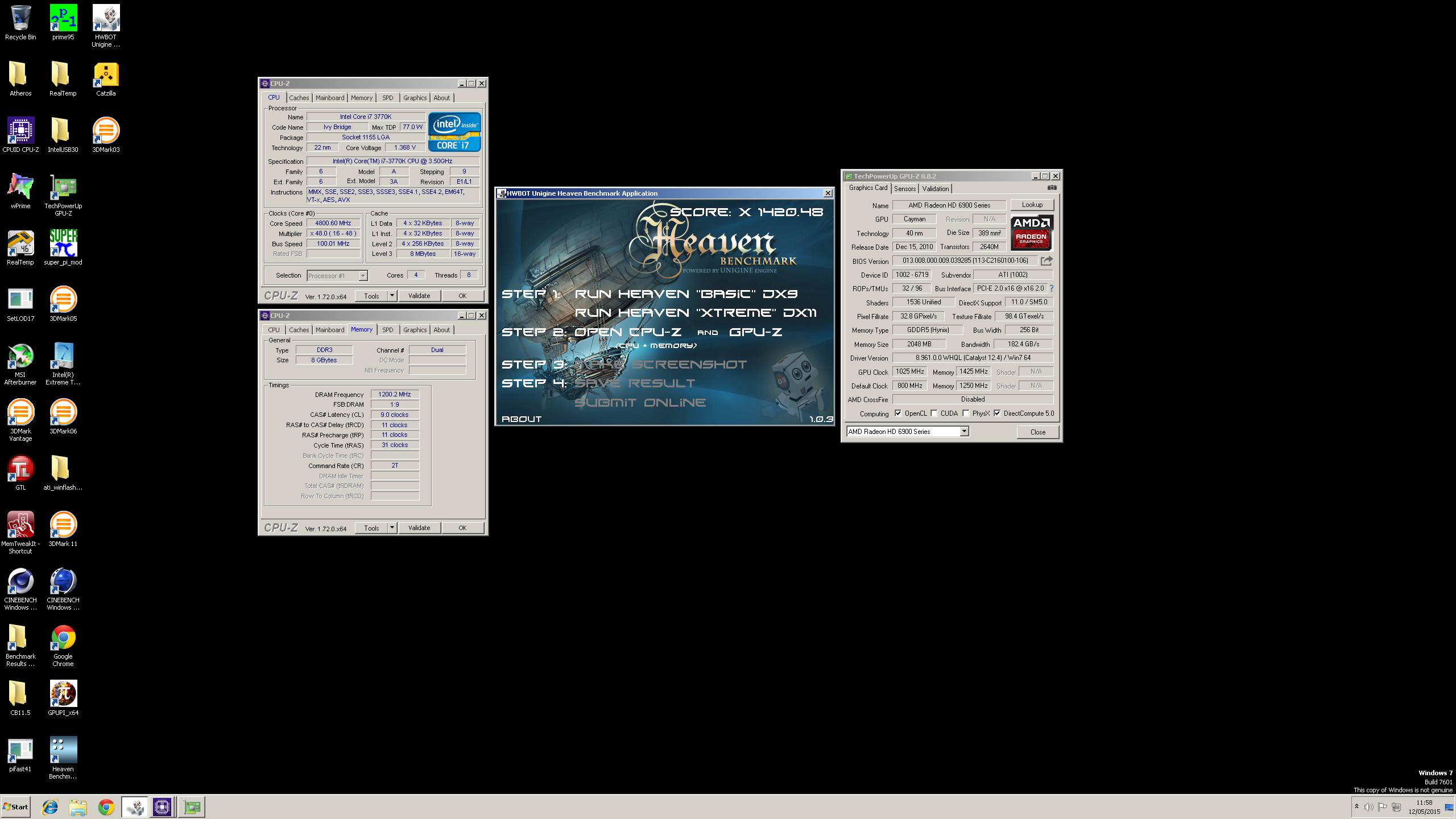The height and width of the screenshot is (819, 1456).
Task: Show hidden system tray icons
Action: pyautogui.click(x=1356, y=806)
